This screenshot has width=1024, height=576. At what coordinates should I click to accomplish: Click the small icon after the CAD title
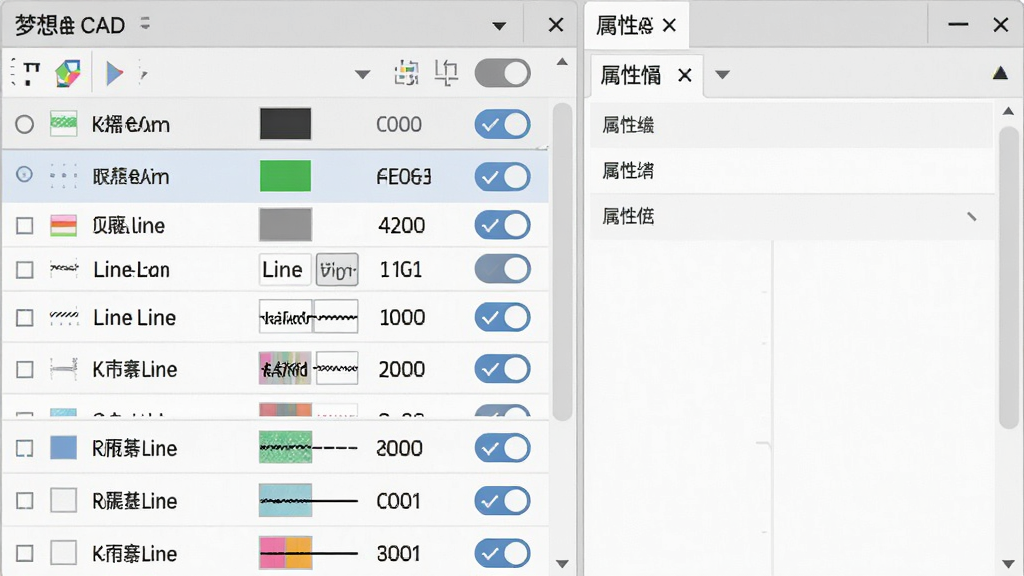(x=145, y=24)
